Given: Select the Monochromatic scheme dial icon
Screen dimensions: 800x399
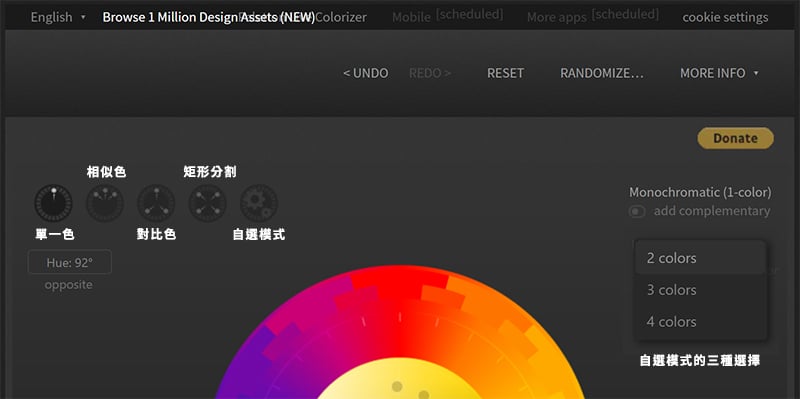Looking at the screenshot, I should coord(54,203).
